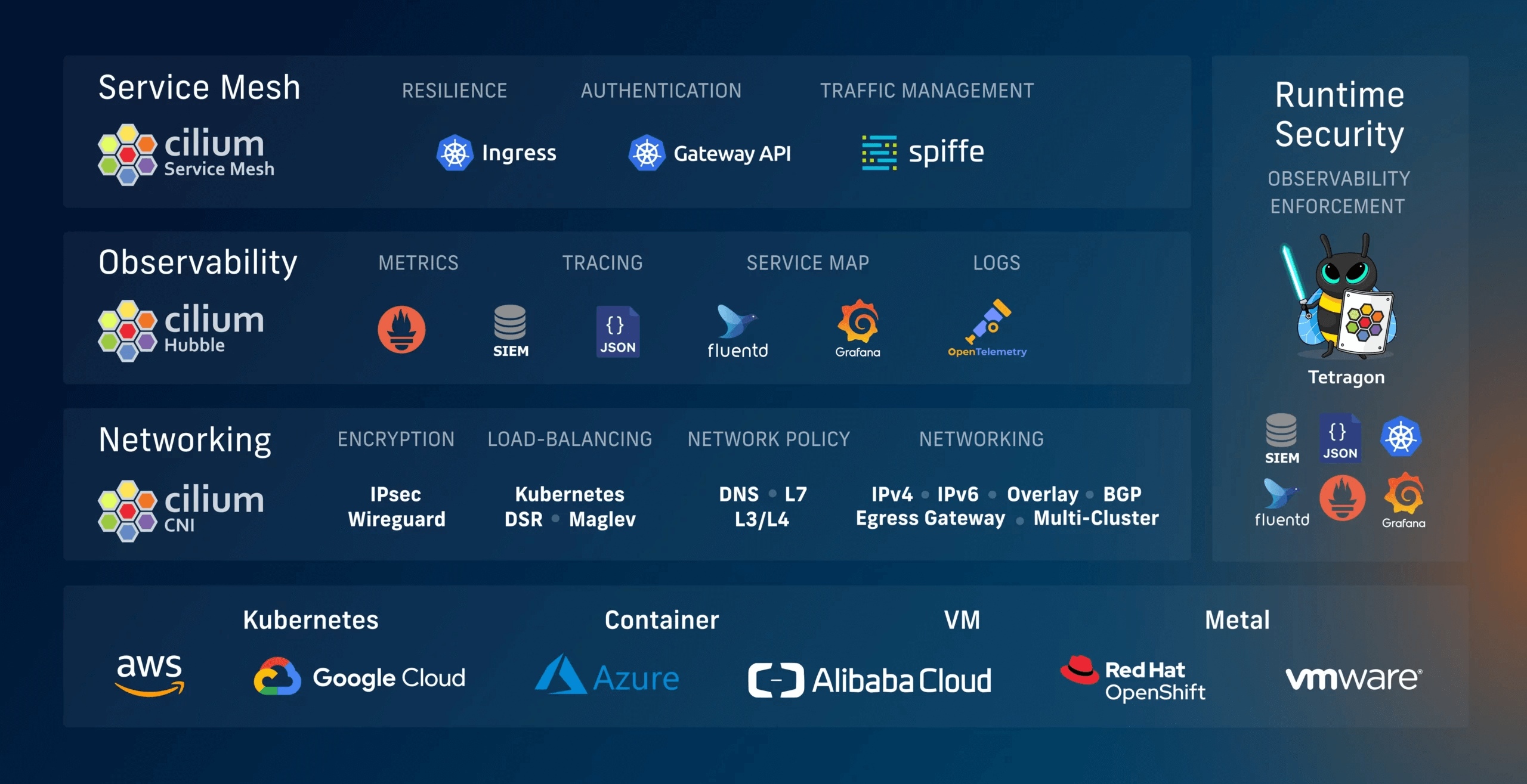Image resolution: width=1527 pixels, height=784 pixels.
Task: Click the Service Mesh heading
Action: click(x=199, y=88)
